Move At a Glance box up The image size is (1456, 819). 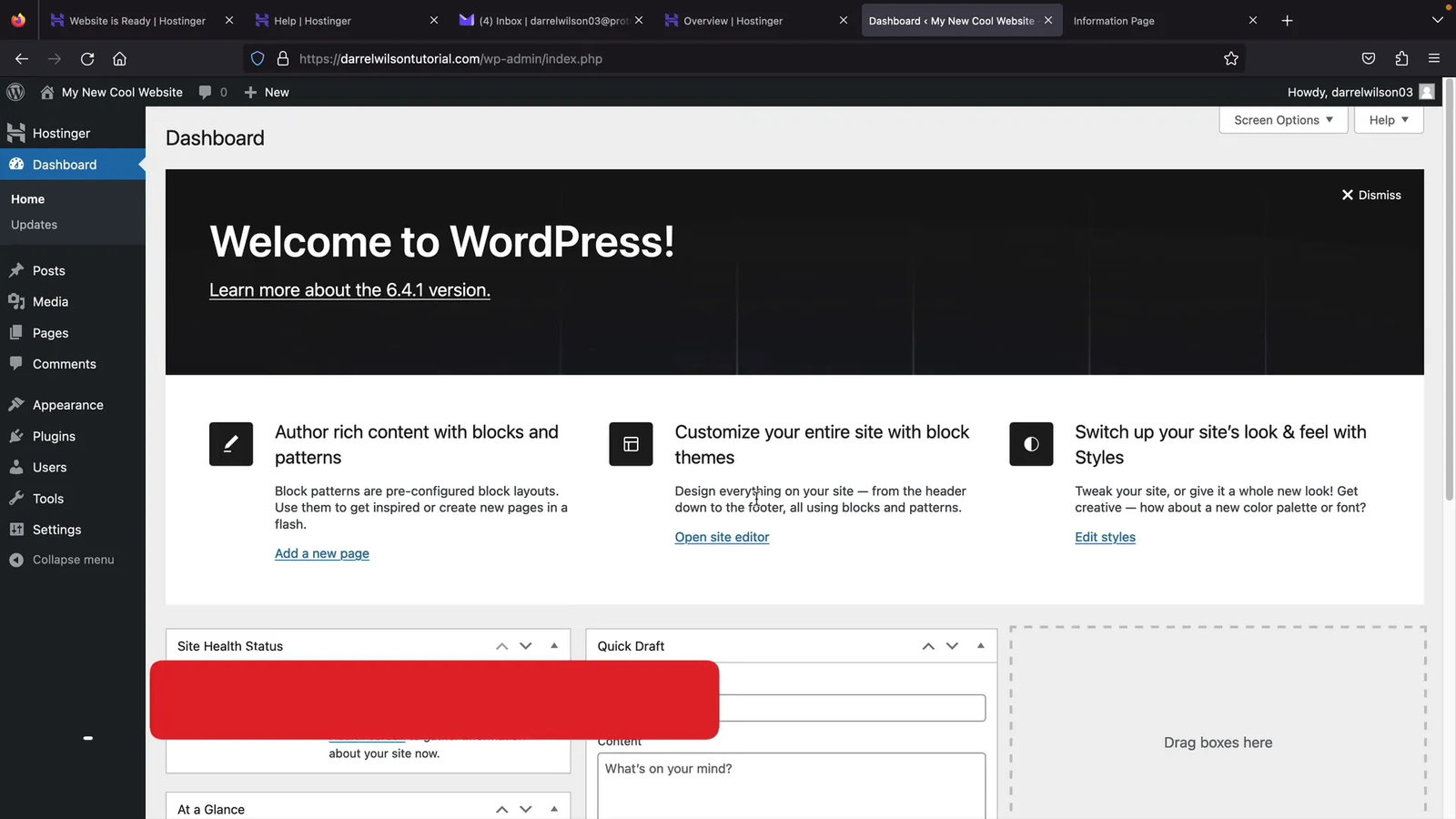[x=501, y=809]
